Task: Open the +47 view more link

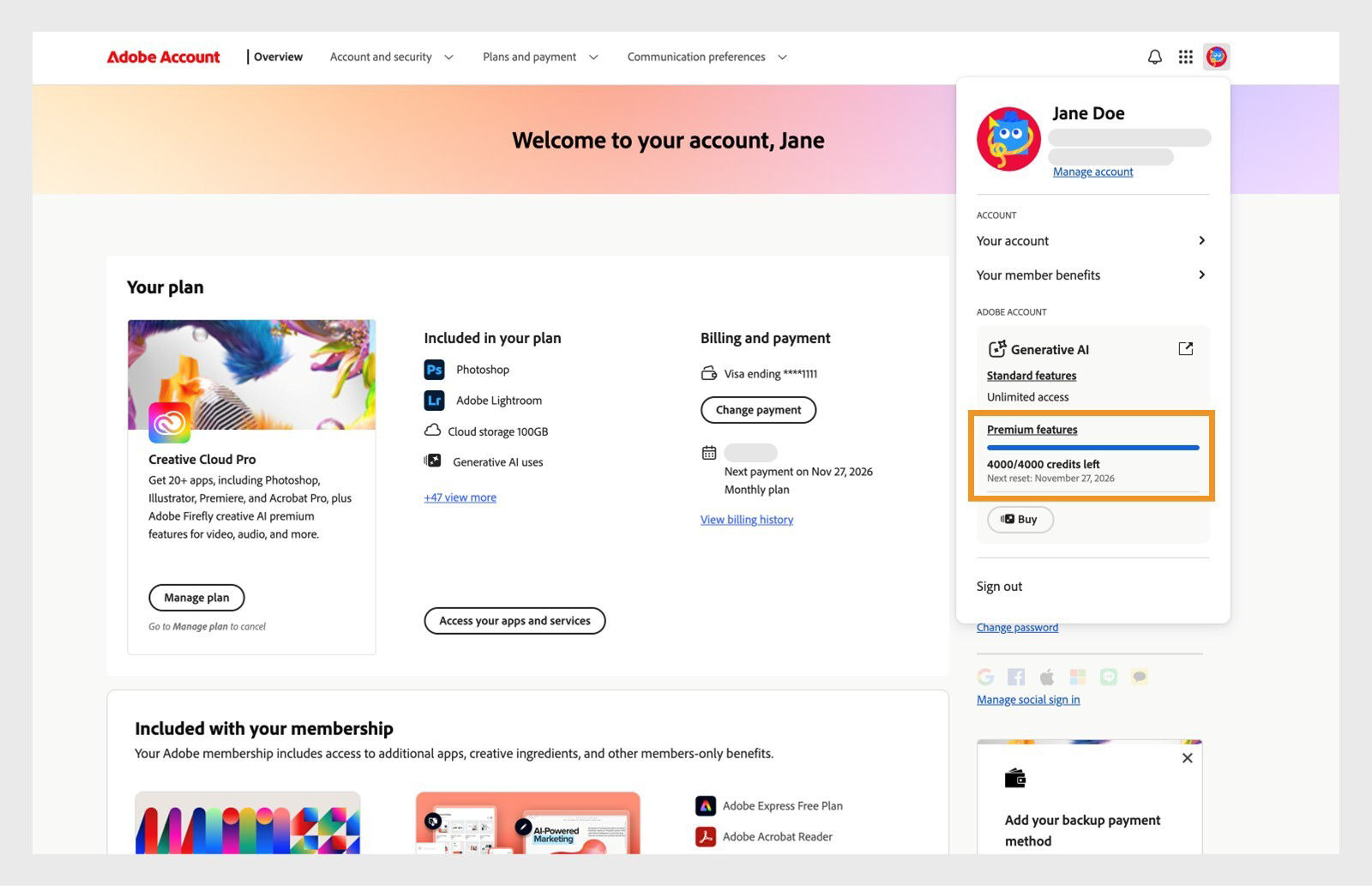Action: coord(460,497)
